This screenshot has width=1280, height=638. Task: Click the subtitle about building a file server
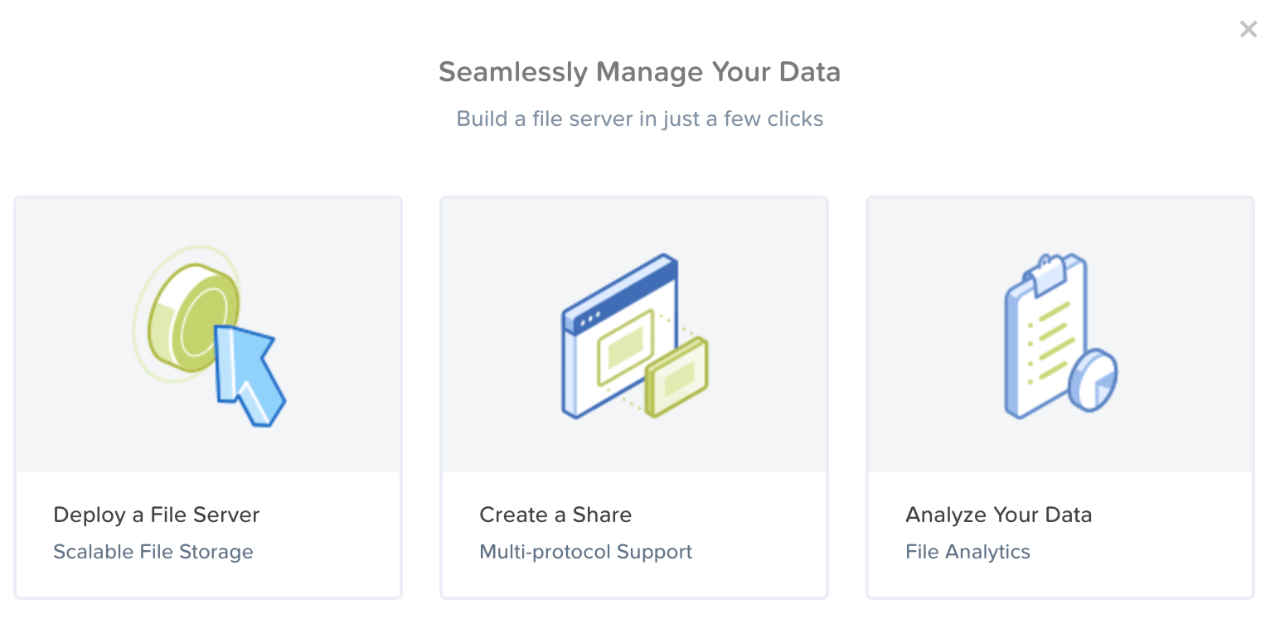pos(639,118)
